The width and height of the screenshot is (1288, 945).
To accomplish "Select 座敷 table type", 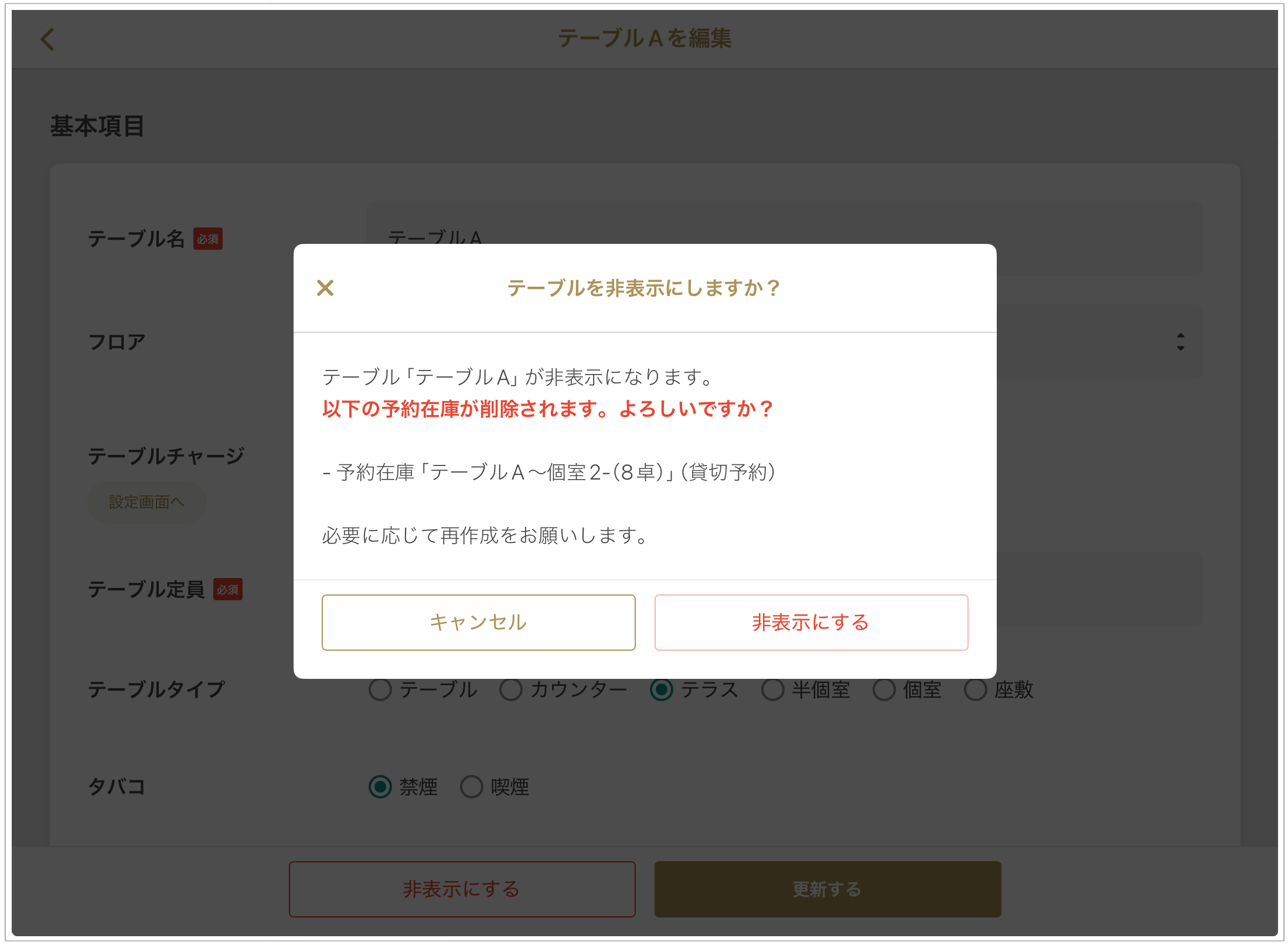I will click(x=976, y=690).
